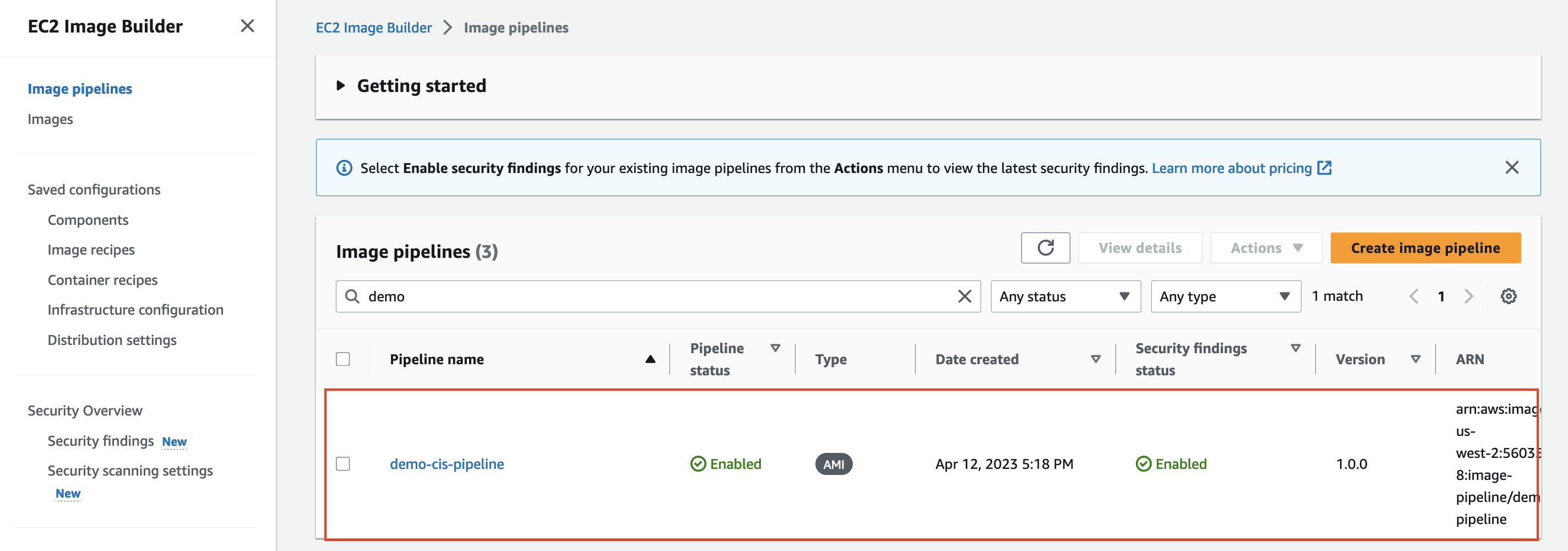Screen dimensions: 1568x551
Task: Open the Actions menu
Action: point(1266,247)
